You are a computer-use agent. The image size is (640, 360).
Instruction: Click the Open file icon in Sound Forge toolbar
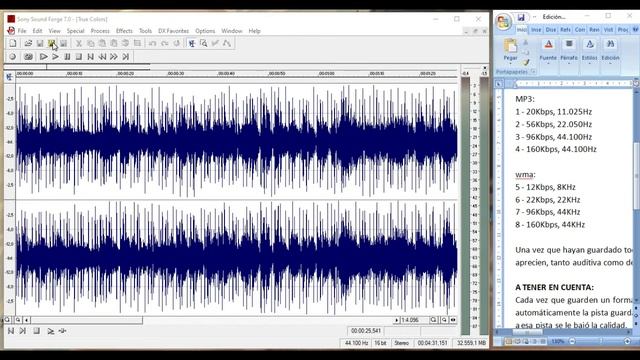pos(28,43)
